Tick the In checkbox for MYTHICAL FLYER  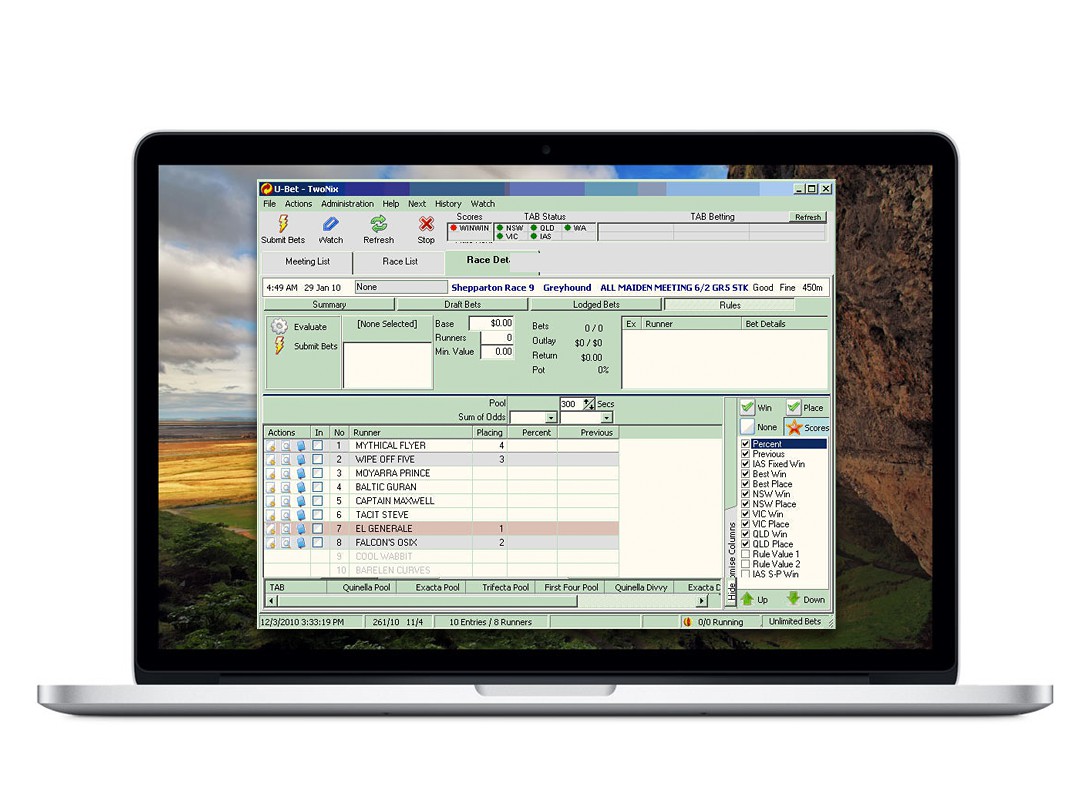[318, 445]
